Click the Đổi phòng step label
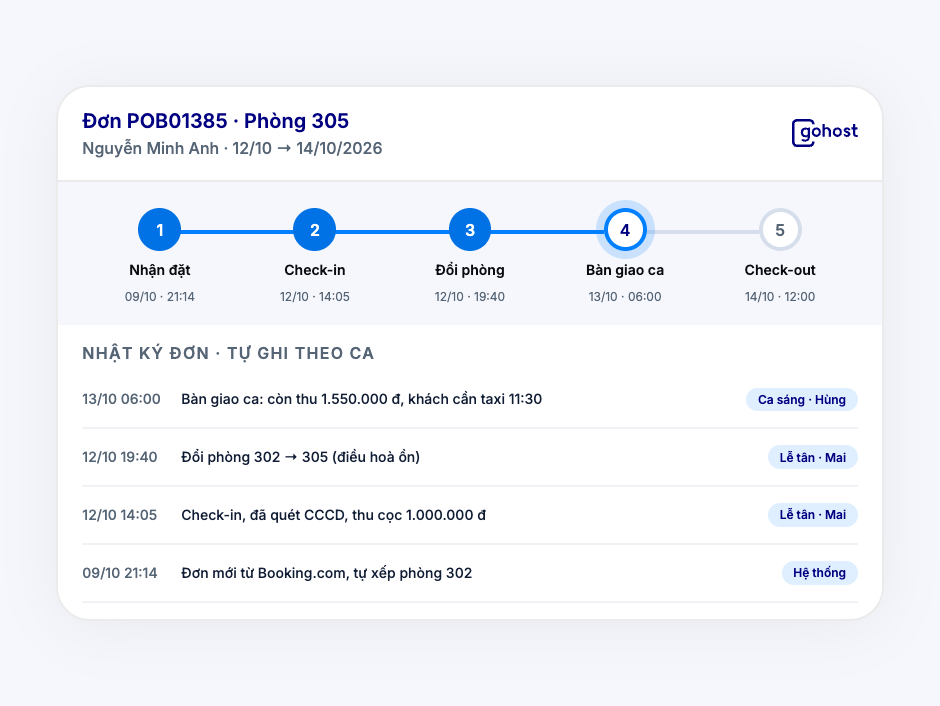Screen dimensions: 940x706 pyautogui.click(x=470, y=270)
